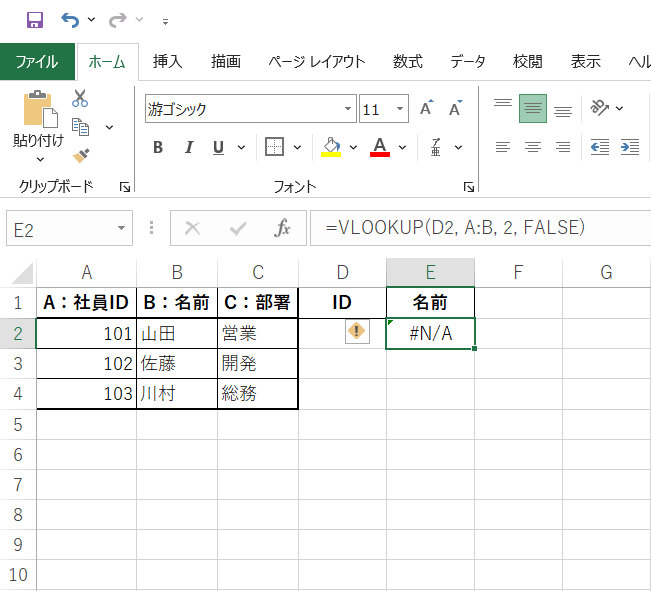Image resolution: width=651 pixels, height=591 pixels.
Task: Open the Name Box dropdown arrow
Action: (x=121, y=228)
